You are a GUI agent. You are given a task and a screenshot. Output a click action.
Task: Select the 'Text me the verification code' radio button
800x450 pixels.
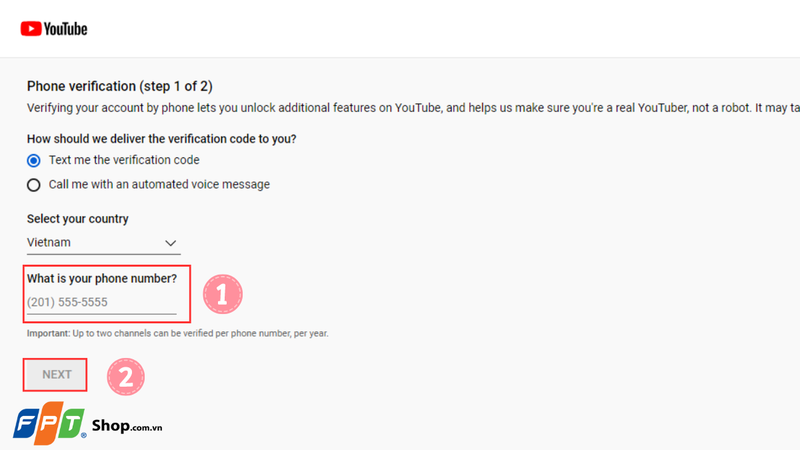point(34,160)
